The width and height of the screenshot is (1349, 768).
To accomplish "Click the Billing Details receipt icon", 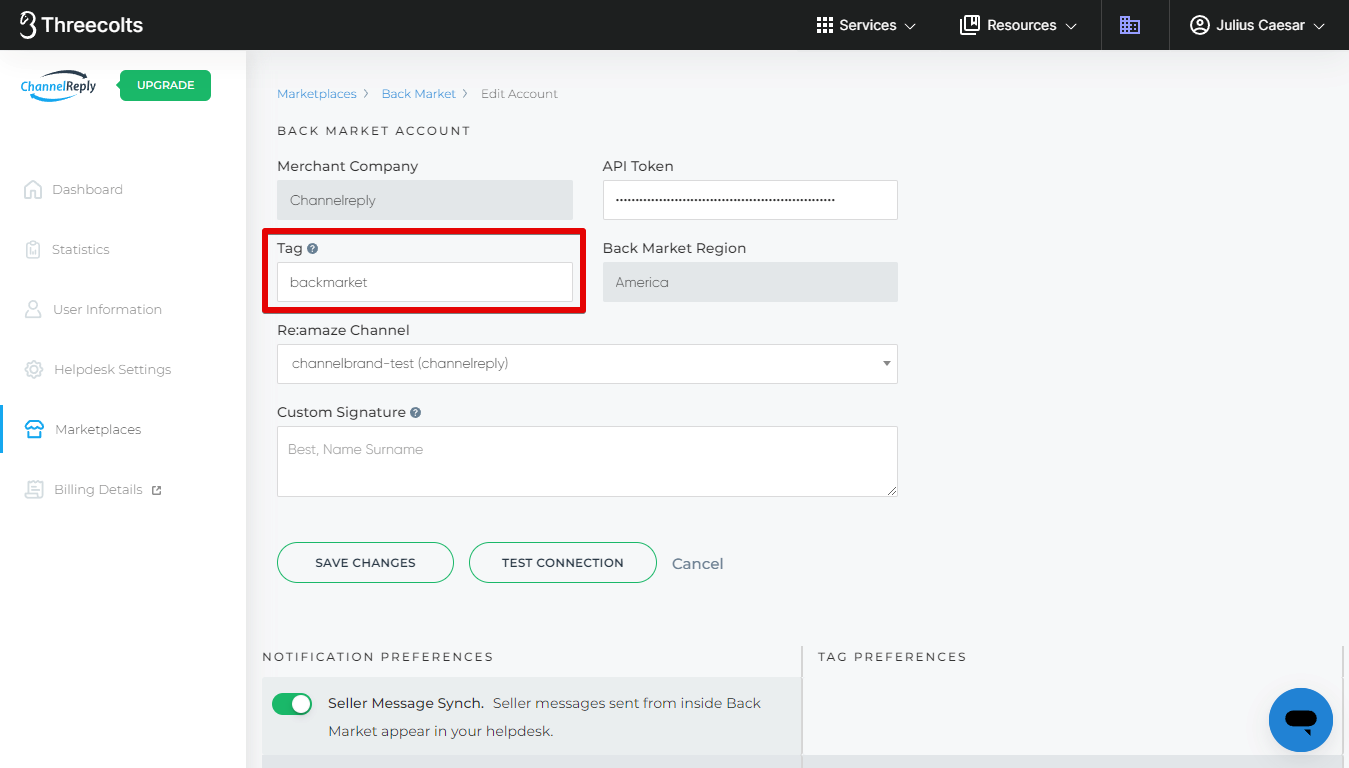I will click(x=35, y=489).
